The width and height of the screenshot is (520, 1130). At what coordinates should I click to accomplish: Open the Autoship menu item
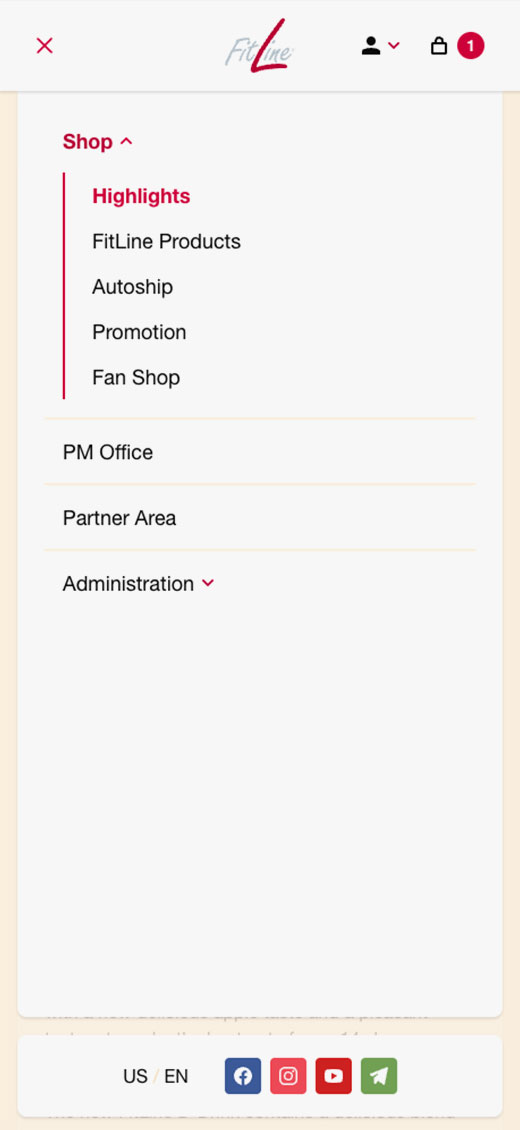coord(133,287)
